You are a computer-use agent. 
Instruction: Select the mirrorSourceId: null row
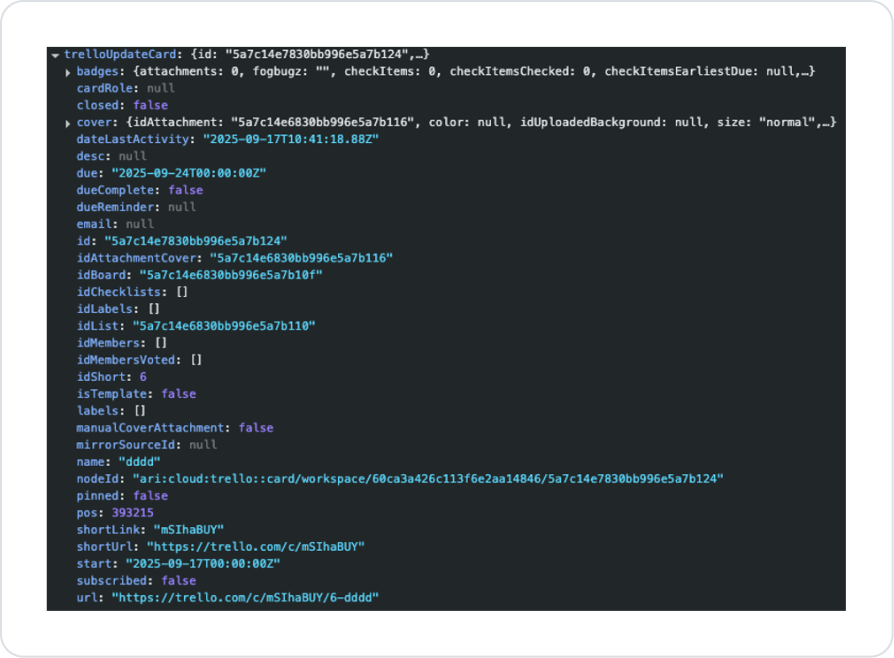[x=147, y=445]
